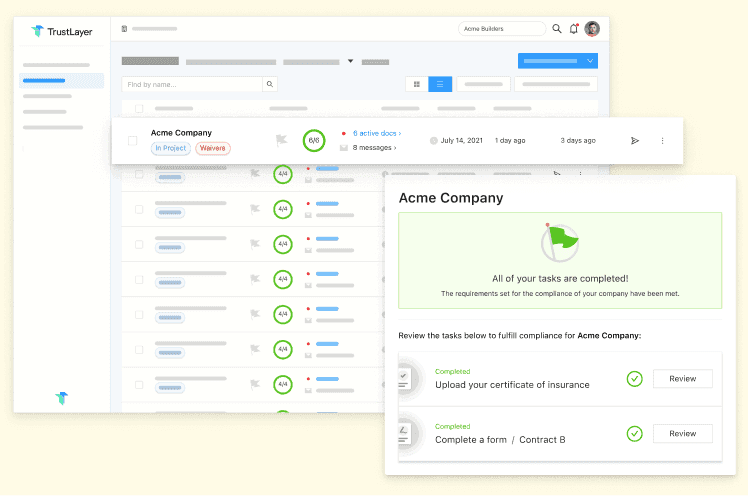This screenshot has height=496, width=748.
Task: Open the 6 active docs link
Action: coord(377,133)
